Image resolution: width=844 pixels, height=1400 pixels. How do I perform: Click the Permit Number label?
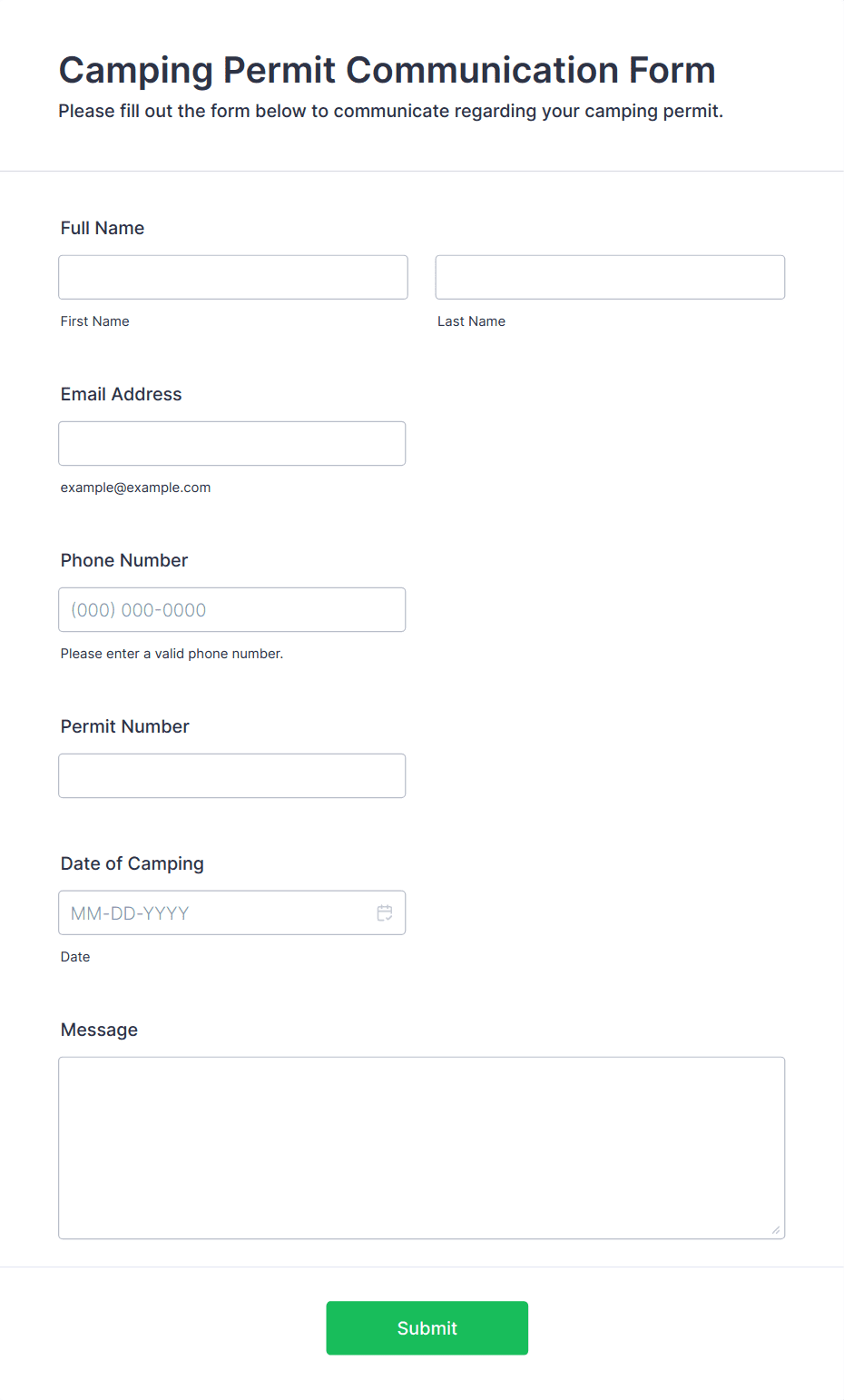tap(125, 726)
